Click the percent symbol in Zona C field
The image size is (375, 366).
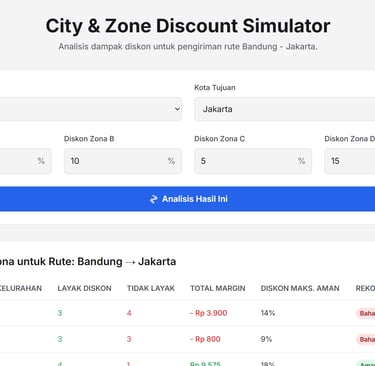coord(301,161)
